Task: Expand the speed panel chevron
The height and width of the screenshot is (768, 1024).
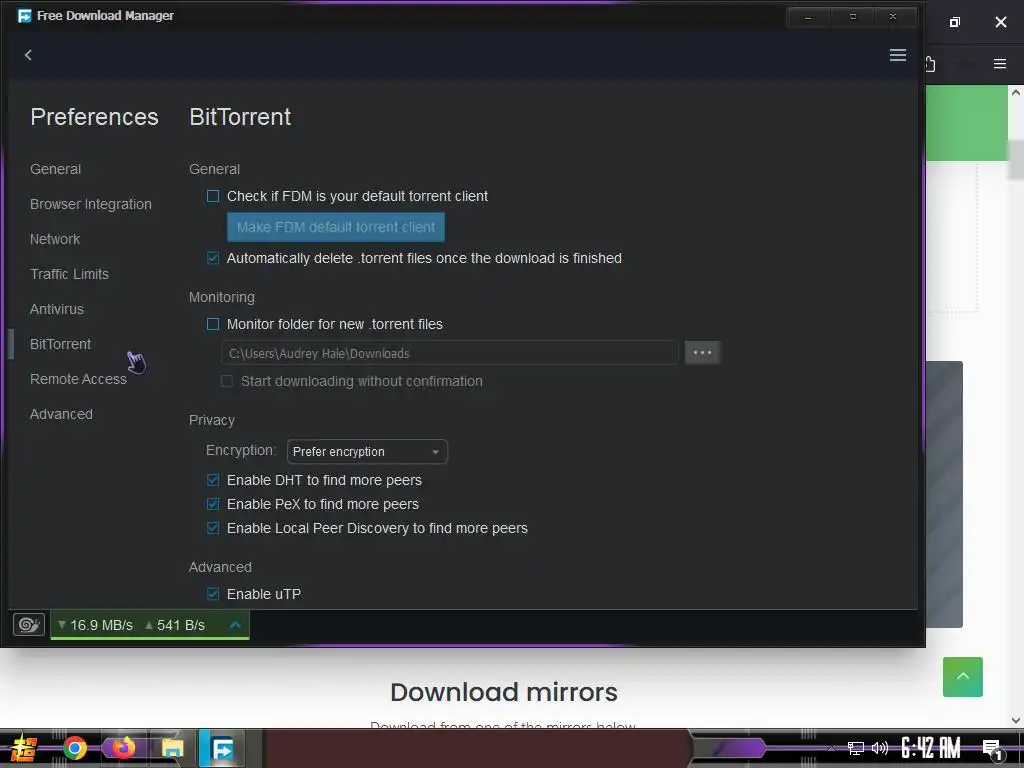Action: (235, 625)
